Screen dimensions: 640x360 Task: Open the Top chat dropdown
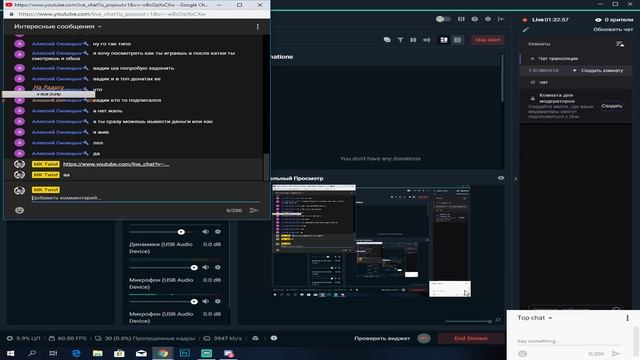coord(534,318)
